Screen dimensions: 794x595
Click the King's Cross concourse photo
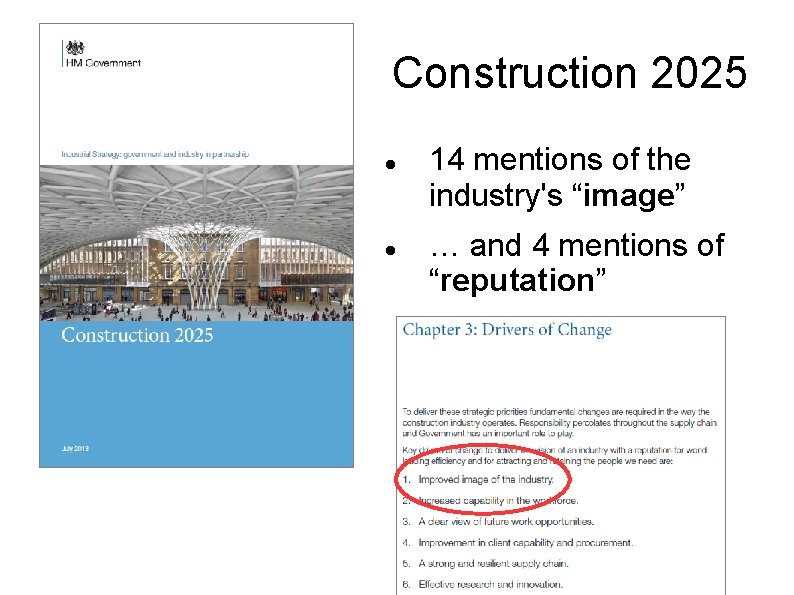click(196, 243)
